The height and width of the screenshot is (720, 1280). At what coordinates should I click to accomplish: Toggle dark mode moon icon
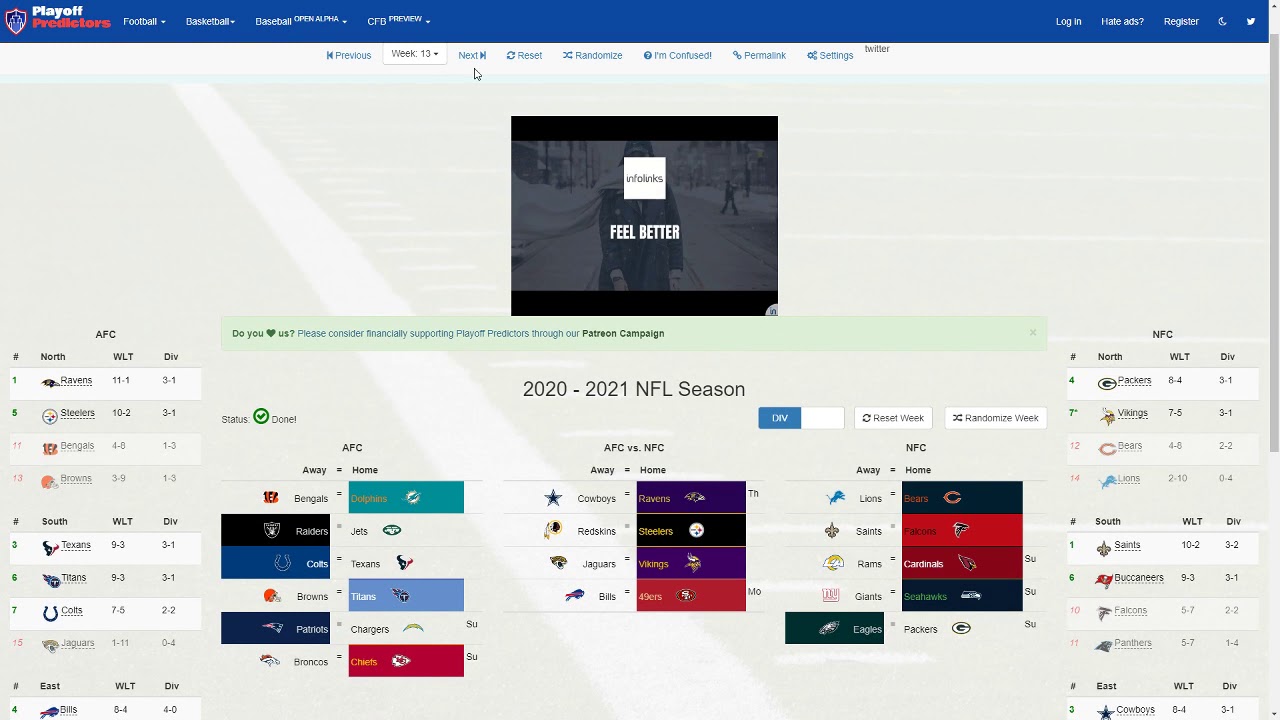click(x=1222, y=21)
